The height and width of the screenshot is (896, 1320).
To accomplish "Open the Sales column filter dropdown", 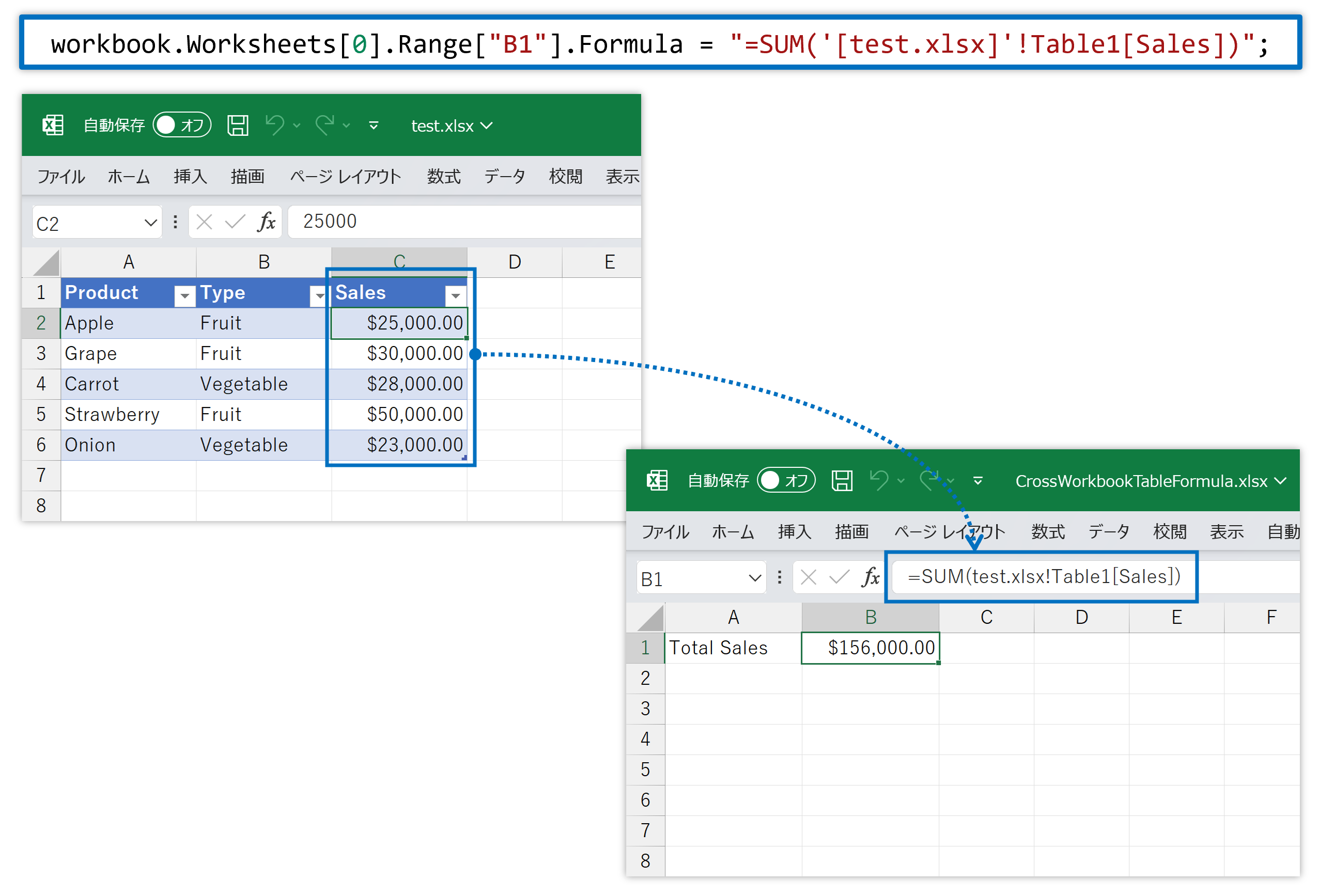I will (x=456, y=295).
